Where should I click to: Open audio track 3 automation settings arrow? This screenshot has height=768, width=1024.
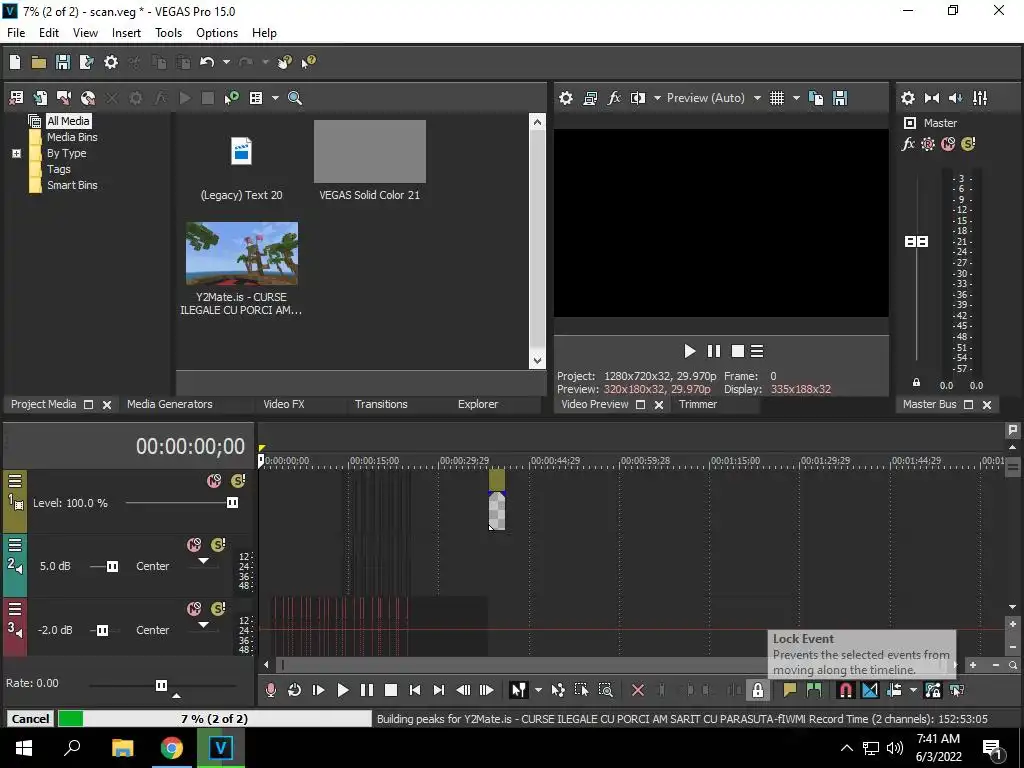pos(204,625)
